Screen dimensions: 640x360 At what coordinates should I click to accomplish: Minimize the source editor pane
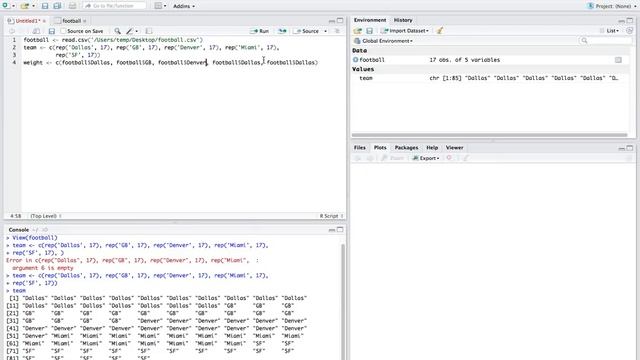[332, 21]
